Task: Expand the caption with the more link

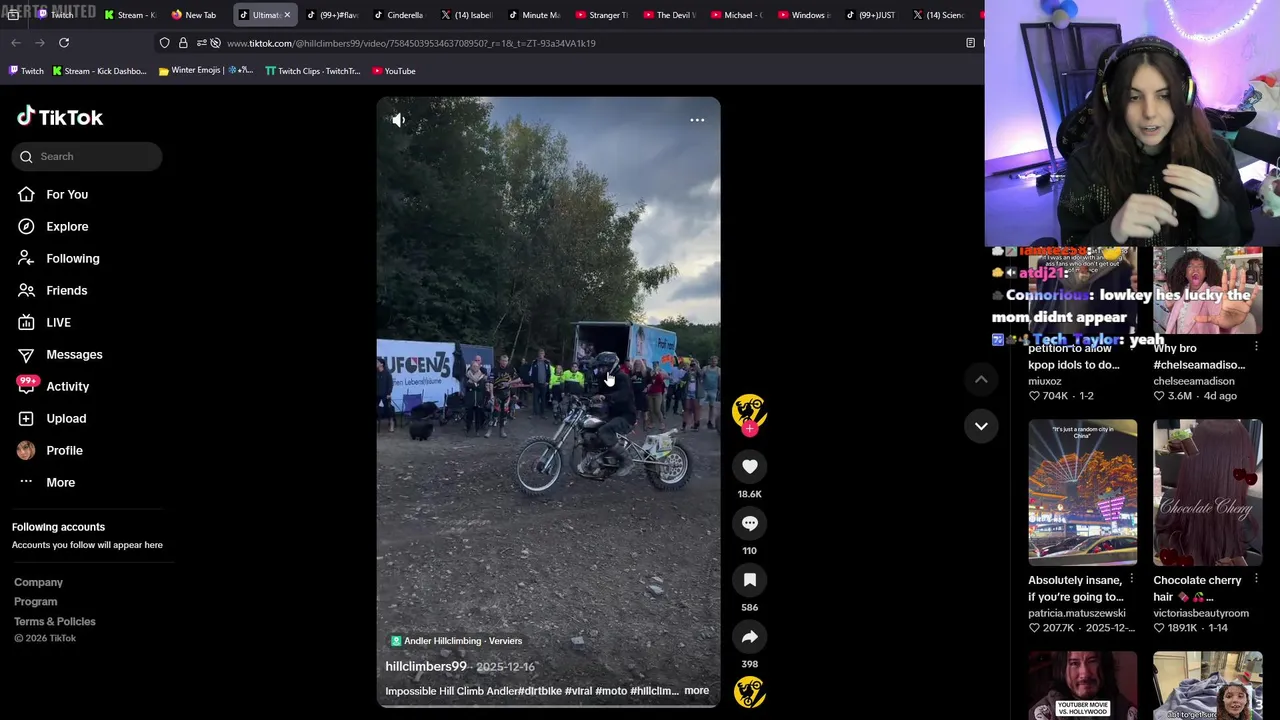Action: point(696,691)
